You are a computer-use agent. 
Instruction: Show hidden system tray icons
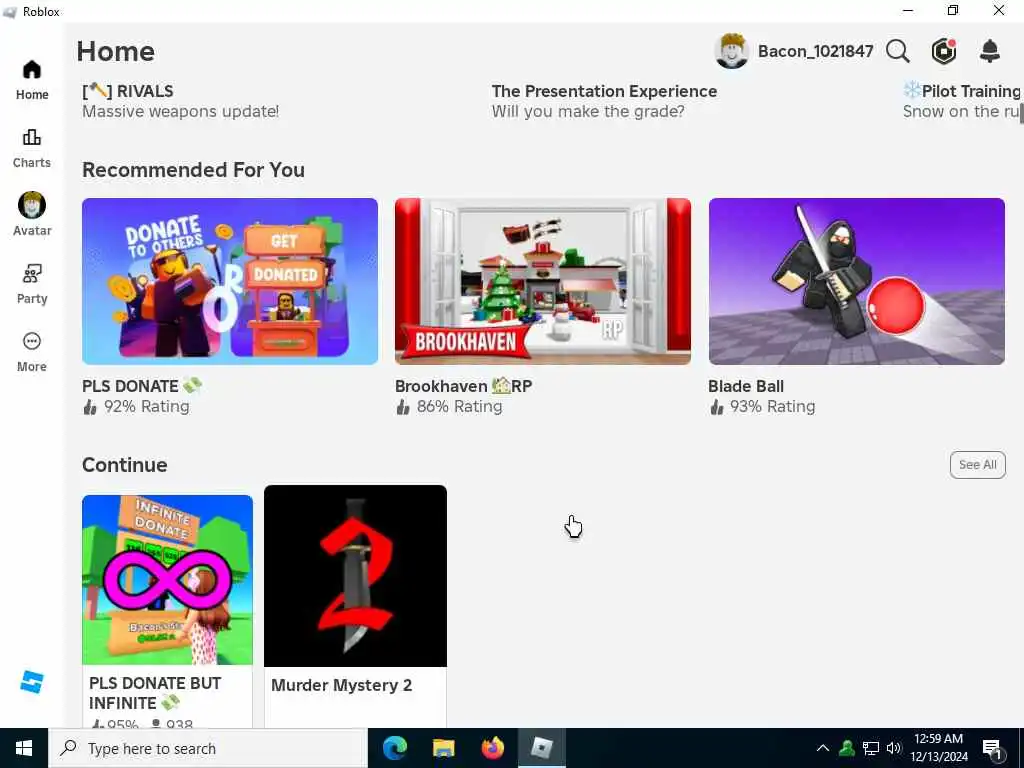(x=823, y=748)
